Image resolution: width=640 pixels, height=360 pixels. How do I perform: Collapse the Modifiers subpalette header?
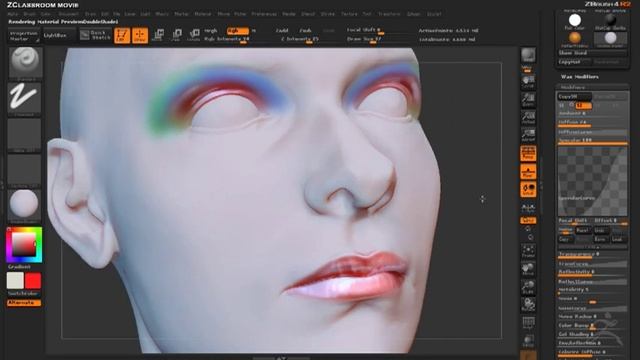[573, 87]
